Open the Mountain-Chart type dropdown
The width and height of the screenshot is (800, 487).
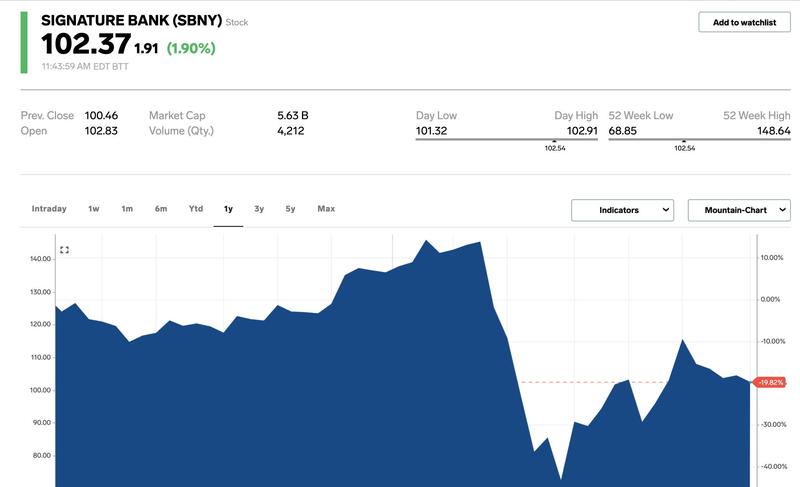(739, 210)
